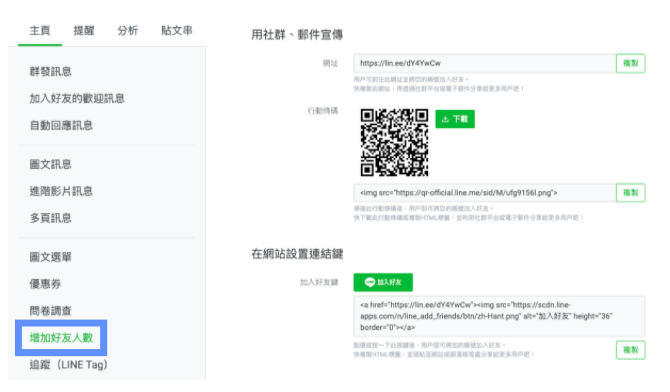Click the a href HTML code box
This screenshot has height=392, width=670.
[x=499, y=316]
